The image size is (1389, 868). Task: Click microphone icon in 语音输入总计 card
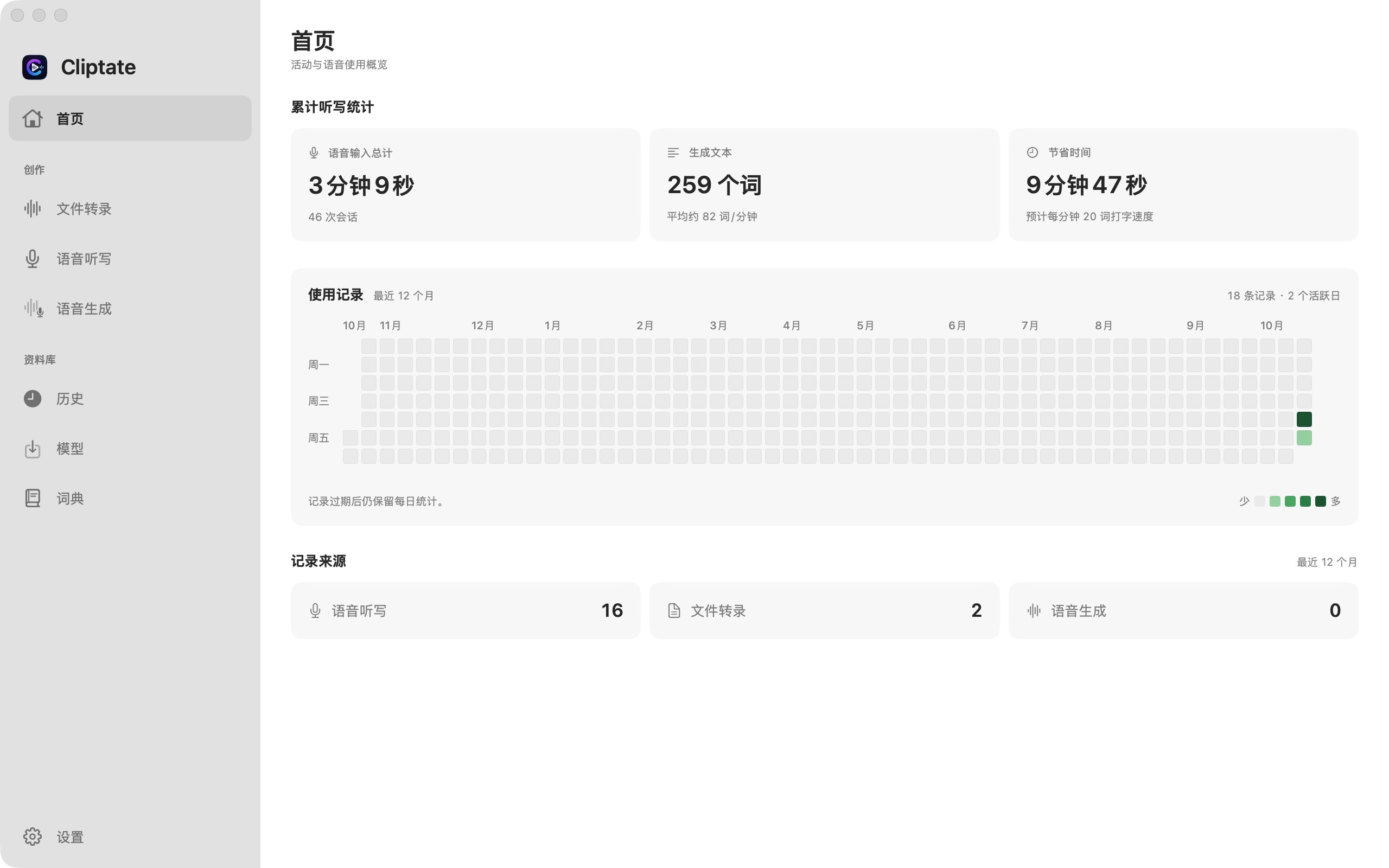click(314, 152)
